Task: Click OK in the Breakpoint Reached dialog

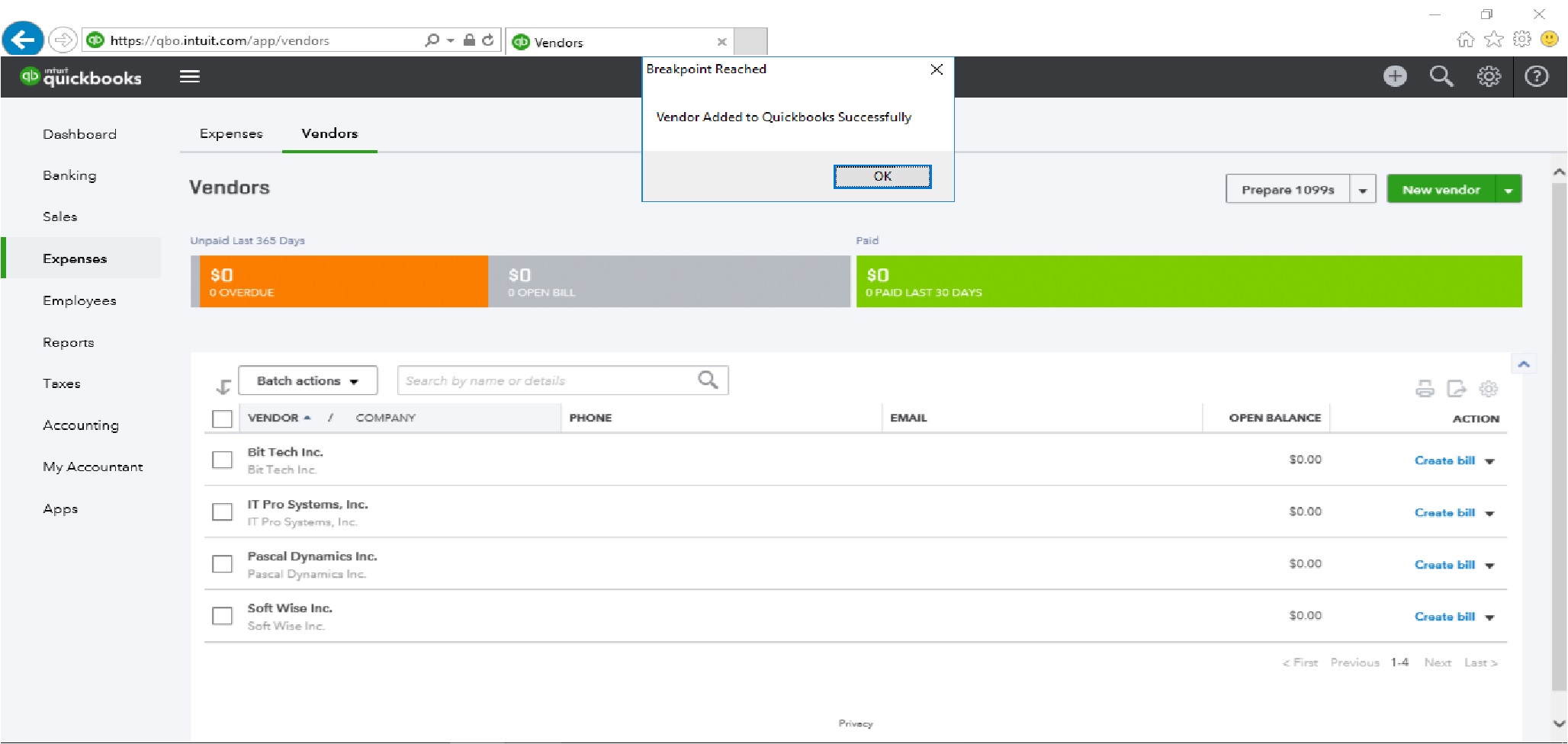Action: pos(882,176)
